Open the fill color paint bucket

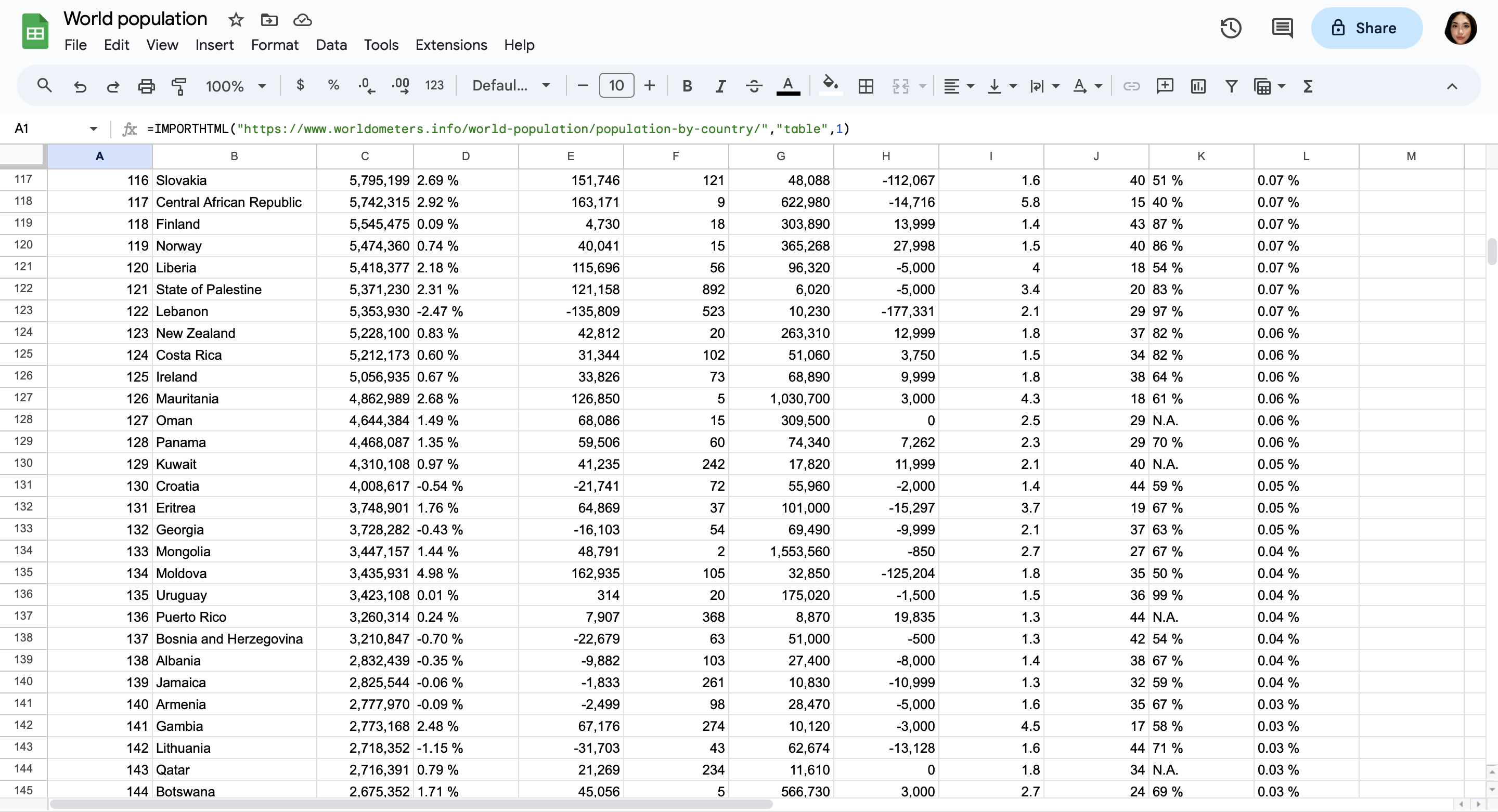(x=830, y=85)
